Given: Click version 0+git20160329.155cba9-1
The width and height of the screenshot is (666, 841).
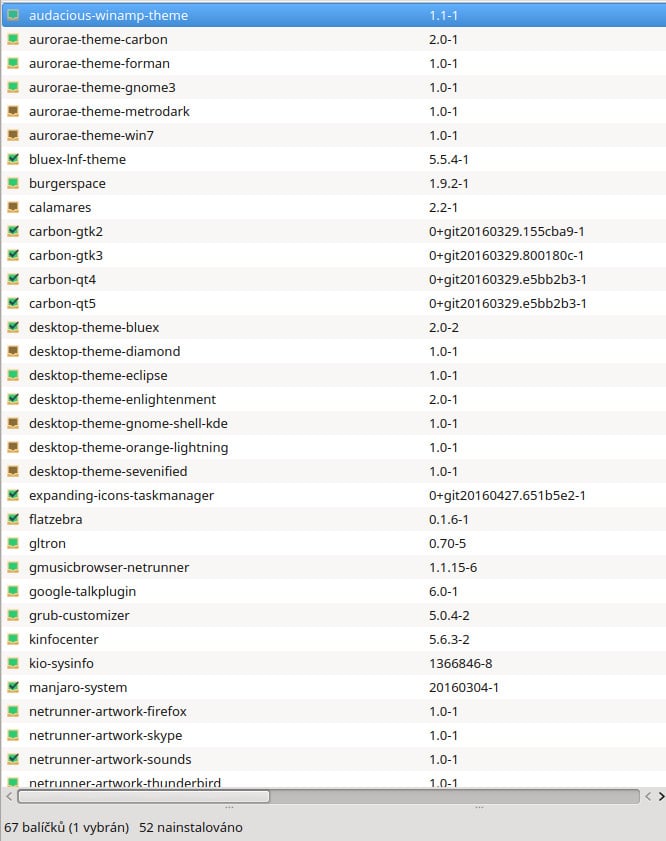Looking at the screenshot, I should pyautogui.click(x=507, y=231).
